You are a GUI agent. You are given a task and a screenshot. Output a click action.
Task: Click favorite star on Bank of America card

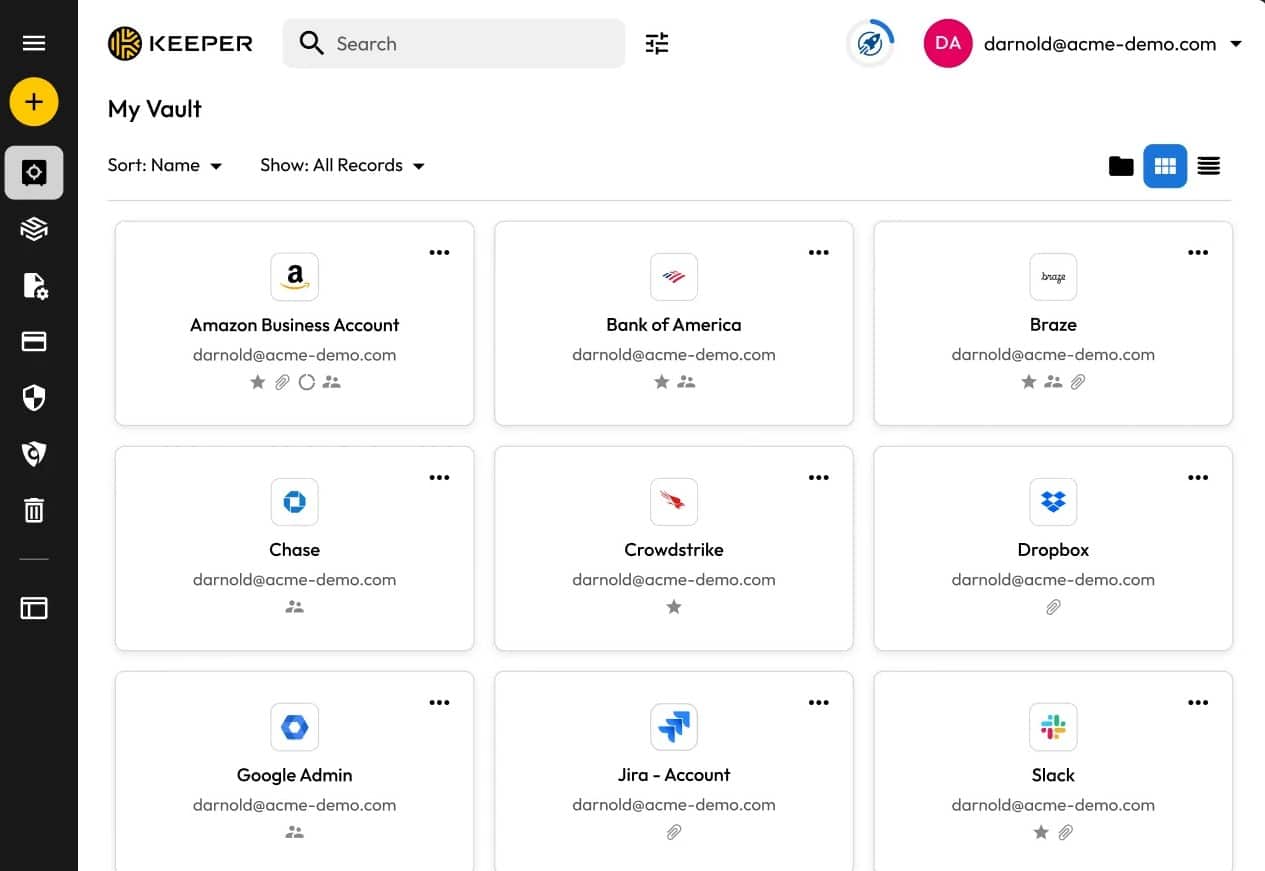pos(661,382)
